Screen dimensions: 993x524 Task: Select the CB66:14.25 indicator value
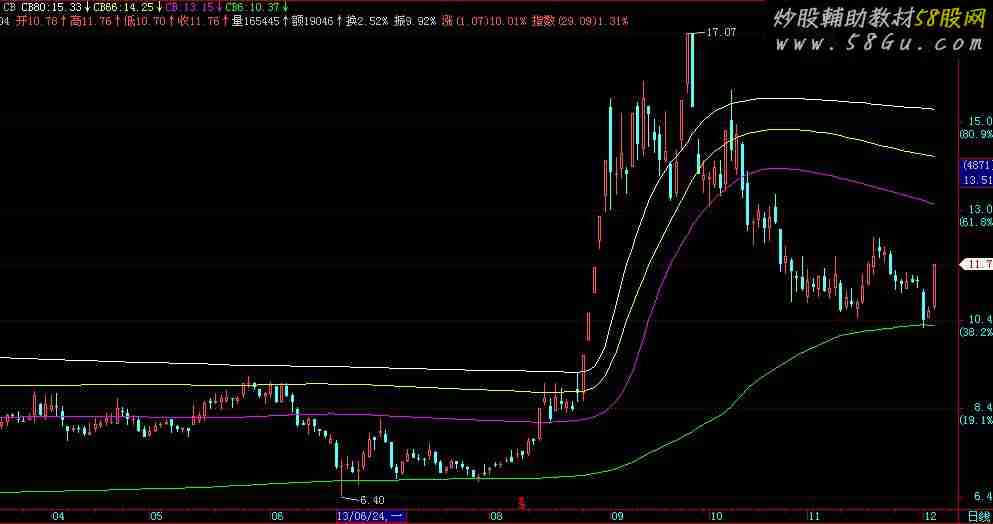[124, 7]
